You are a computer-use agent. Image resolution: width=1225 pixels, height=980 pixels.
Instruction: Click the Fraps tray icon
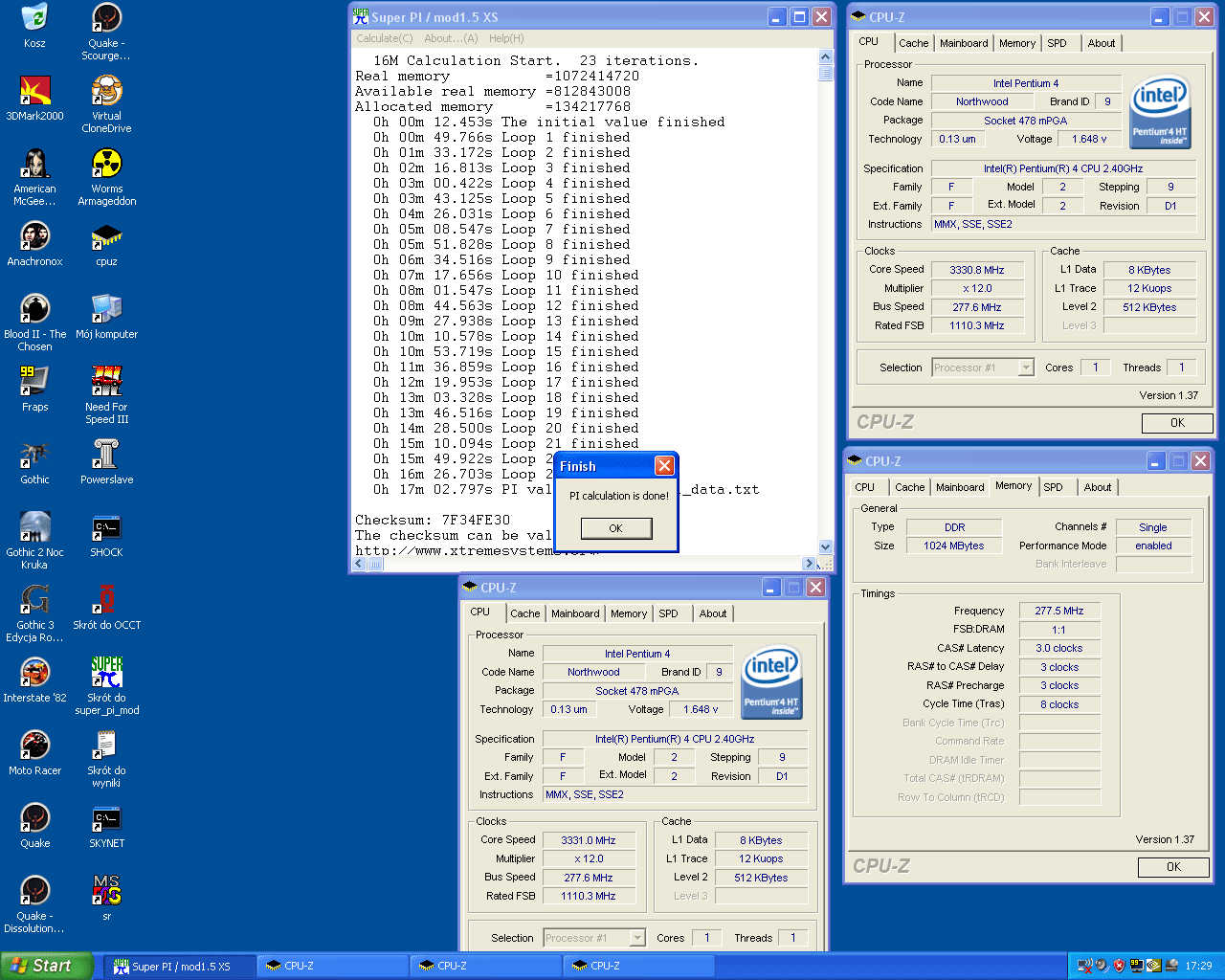click(x=1137, y=966)
